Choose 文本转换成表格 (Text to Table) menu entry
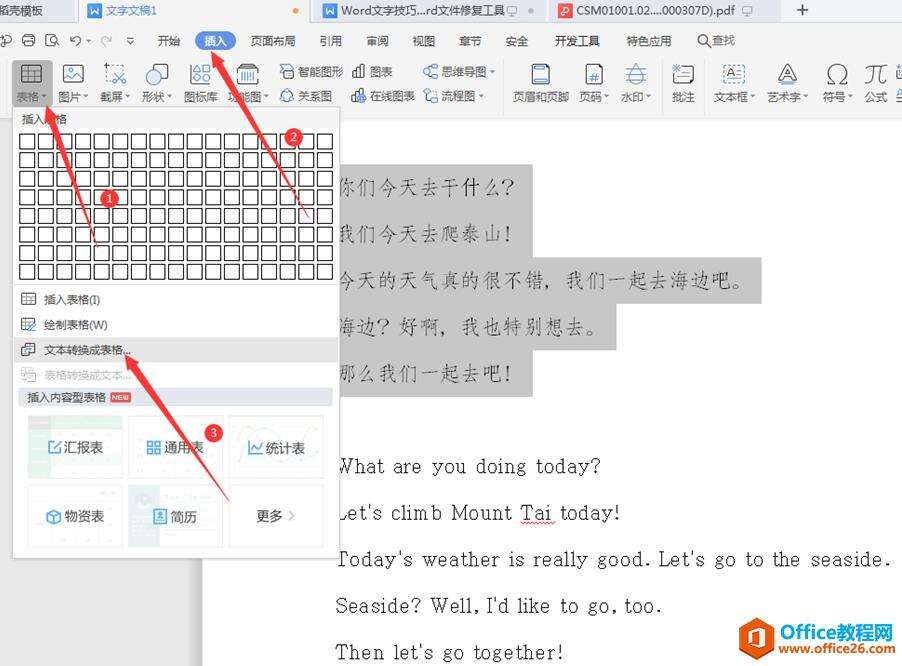 86,350
